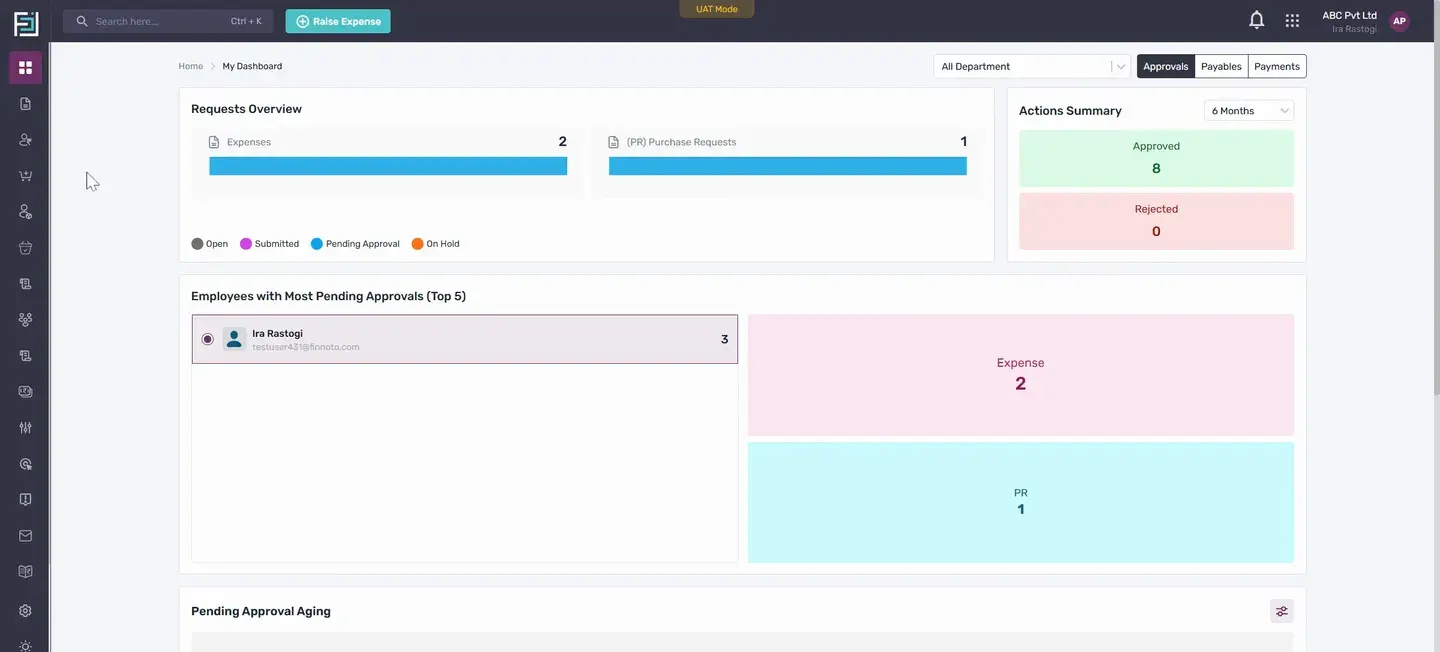Click the Actions Summary heading
Image resolution: width=1440 pixels, height=652 pixels.
tap(1070, 111)
